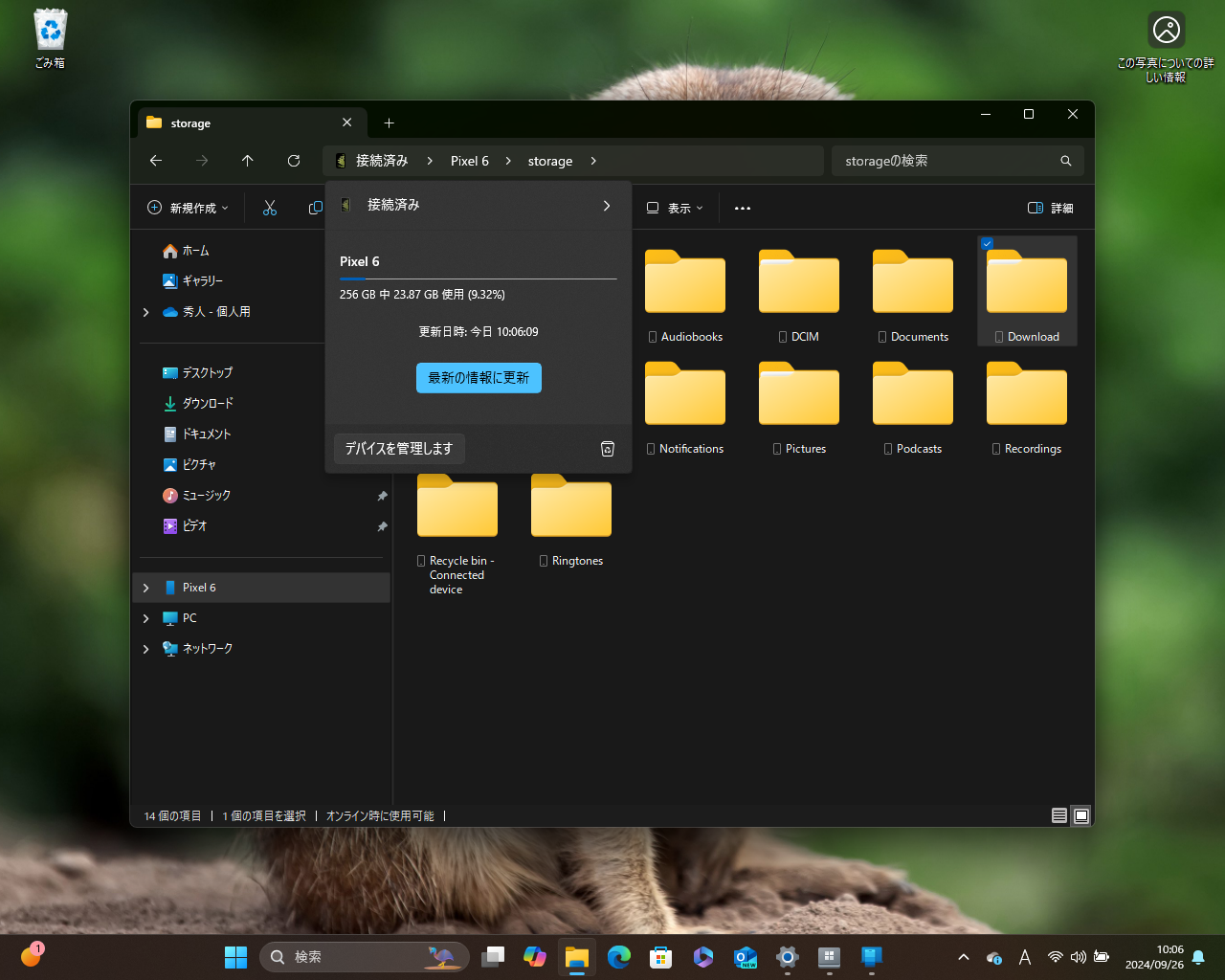
Task: Switch to the details list view in the status bar
Action: coord(1059,815)
